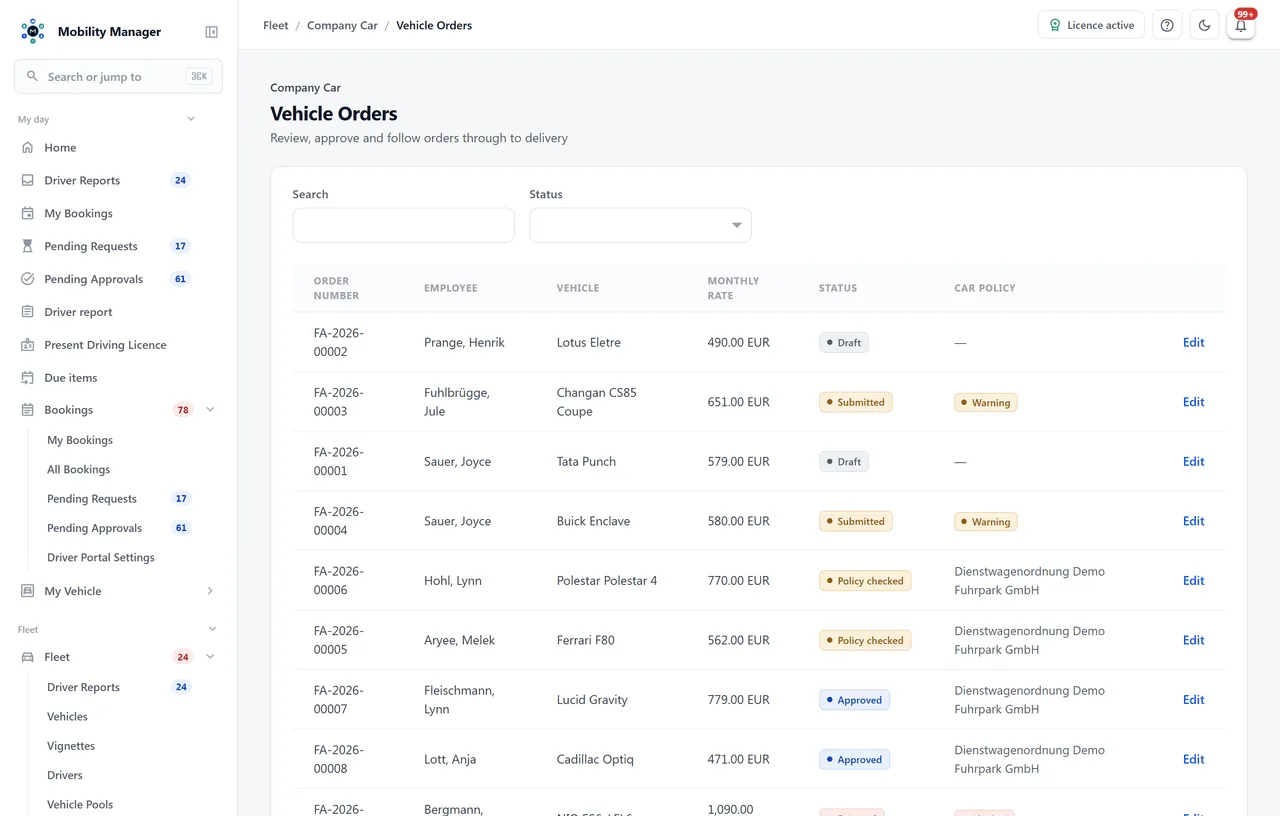Collapse the My day section chevron
1280x816 pixels.
191,119
